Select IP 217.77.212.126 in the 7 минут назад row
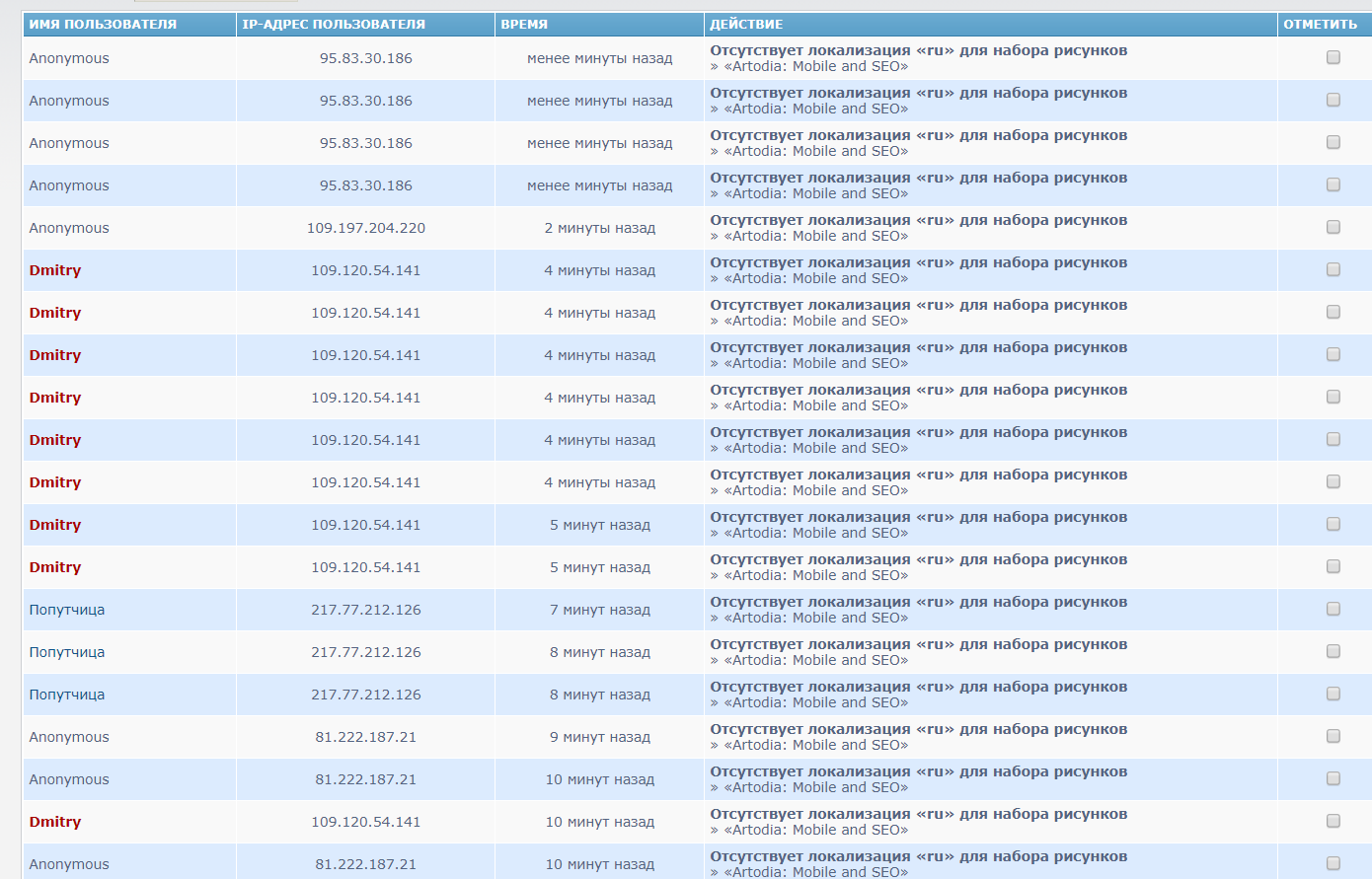 pos(366,610)
